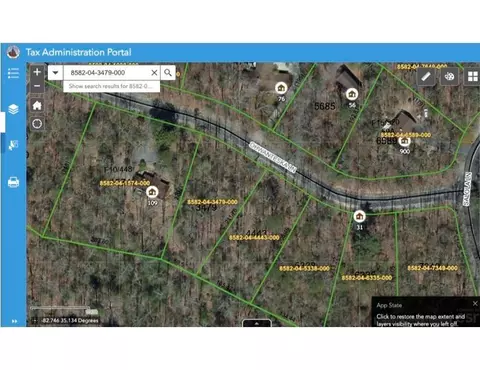Open the measure ruler tool
This screenshot has width=480, height=370.
(x=426, y=77)
